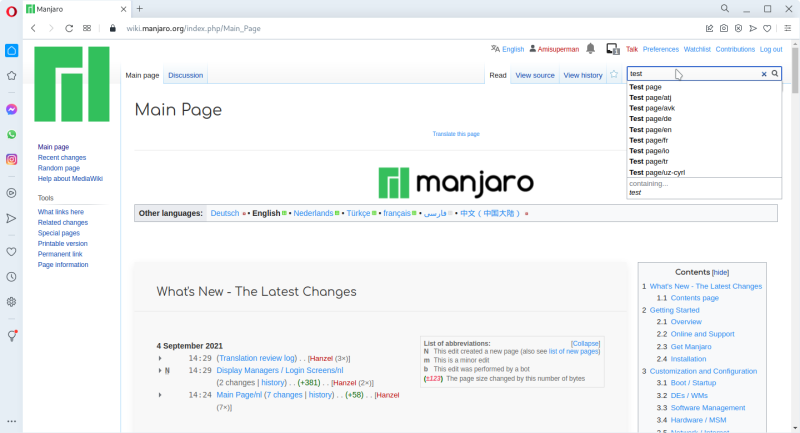Open the View source tab

535,75
